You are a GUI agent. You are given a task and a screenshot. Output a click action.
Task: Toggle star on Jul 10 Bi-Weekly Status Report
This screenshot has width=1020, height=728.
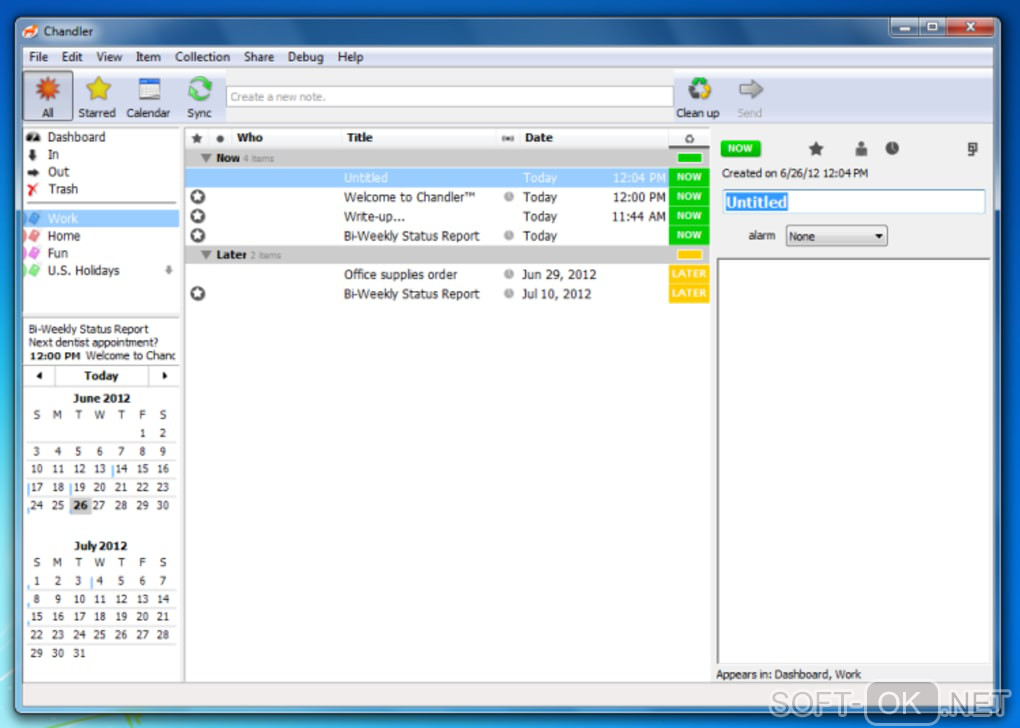coord(198,293)
